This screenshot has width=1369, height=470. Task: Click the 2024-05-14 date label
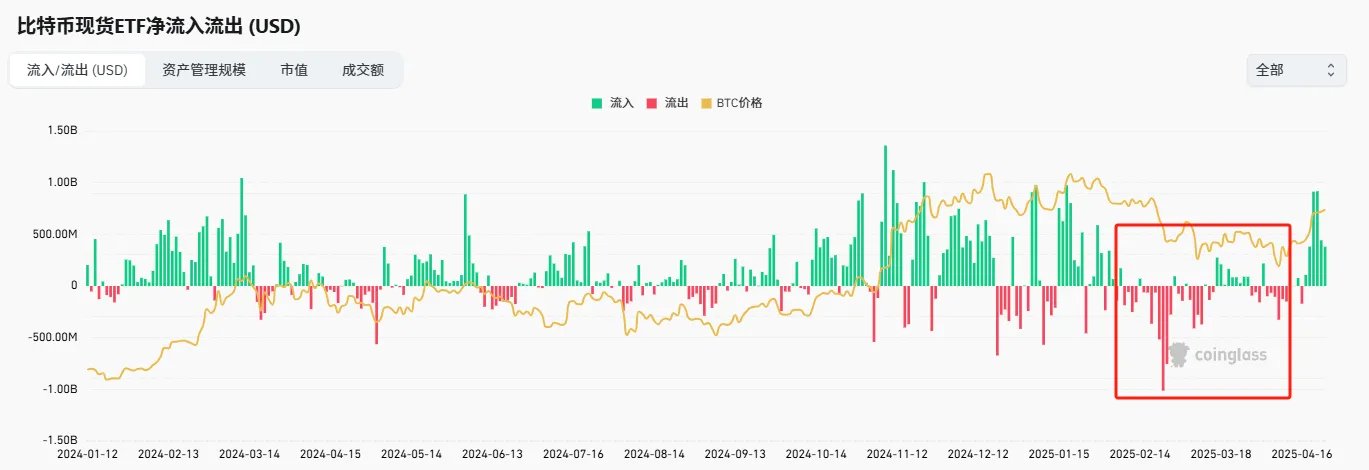point(410,454)
